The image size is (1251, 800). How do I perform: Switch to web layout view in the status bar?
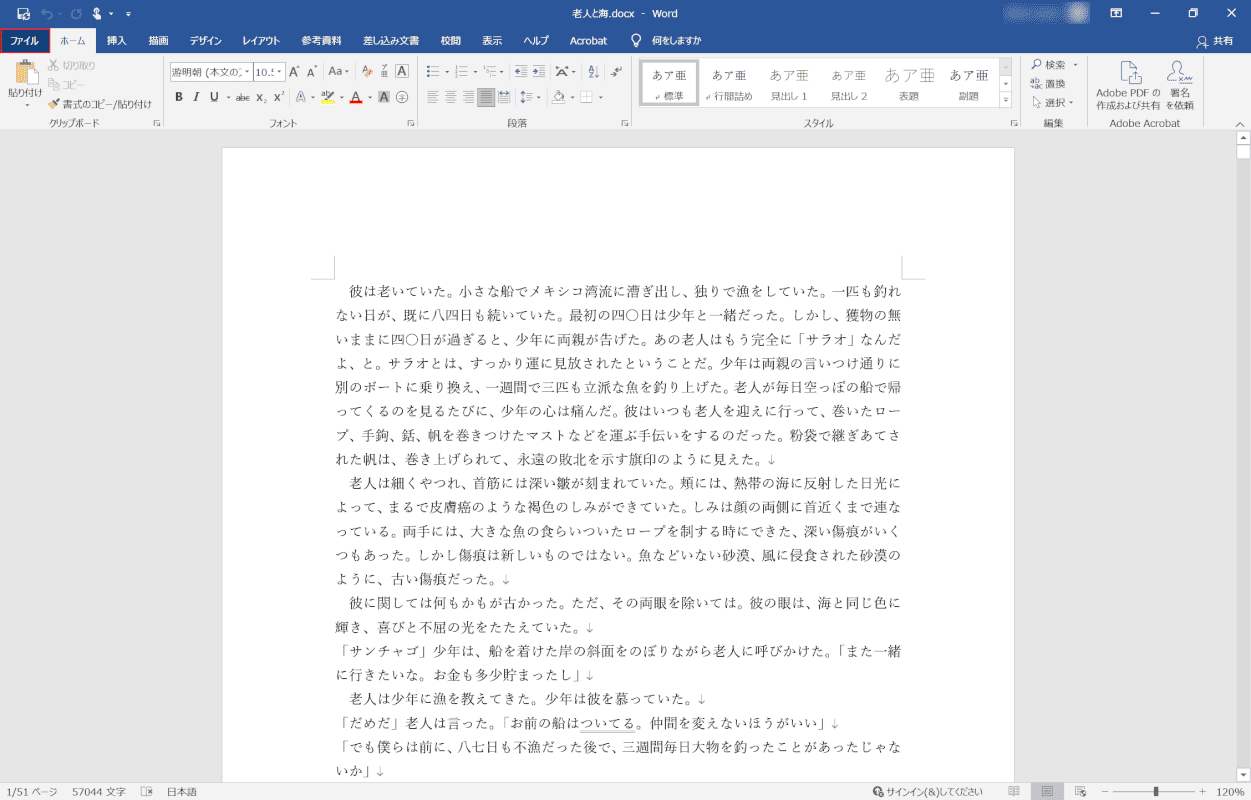pos(1081,791)
